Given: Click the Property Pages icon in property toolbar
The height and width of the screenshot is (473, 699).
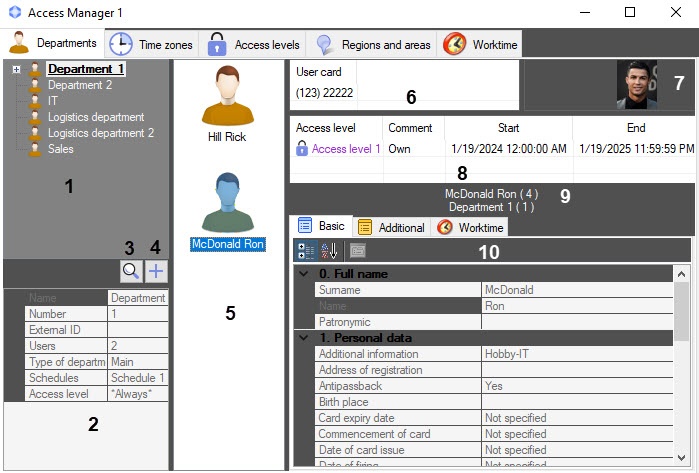Looking at the screenshot, I should 357,250.
